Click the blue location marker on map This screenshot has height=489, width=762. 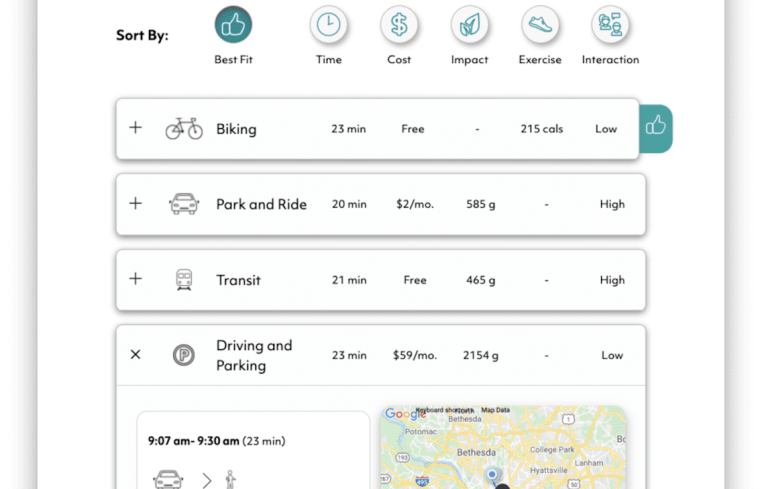point(491,474)
